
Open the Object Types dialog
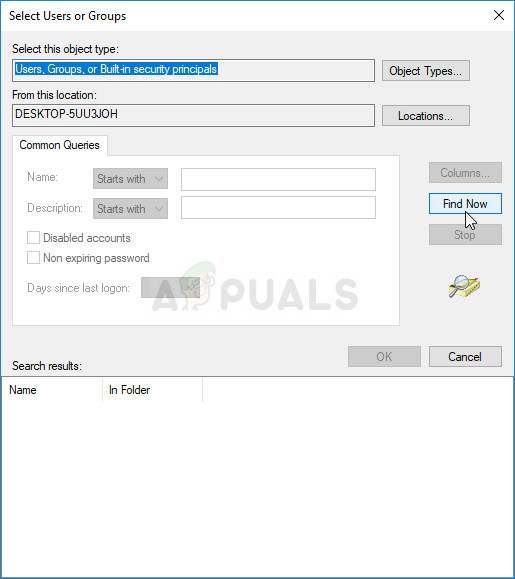click(x=426, y=71)
